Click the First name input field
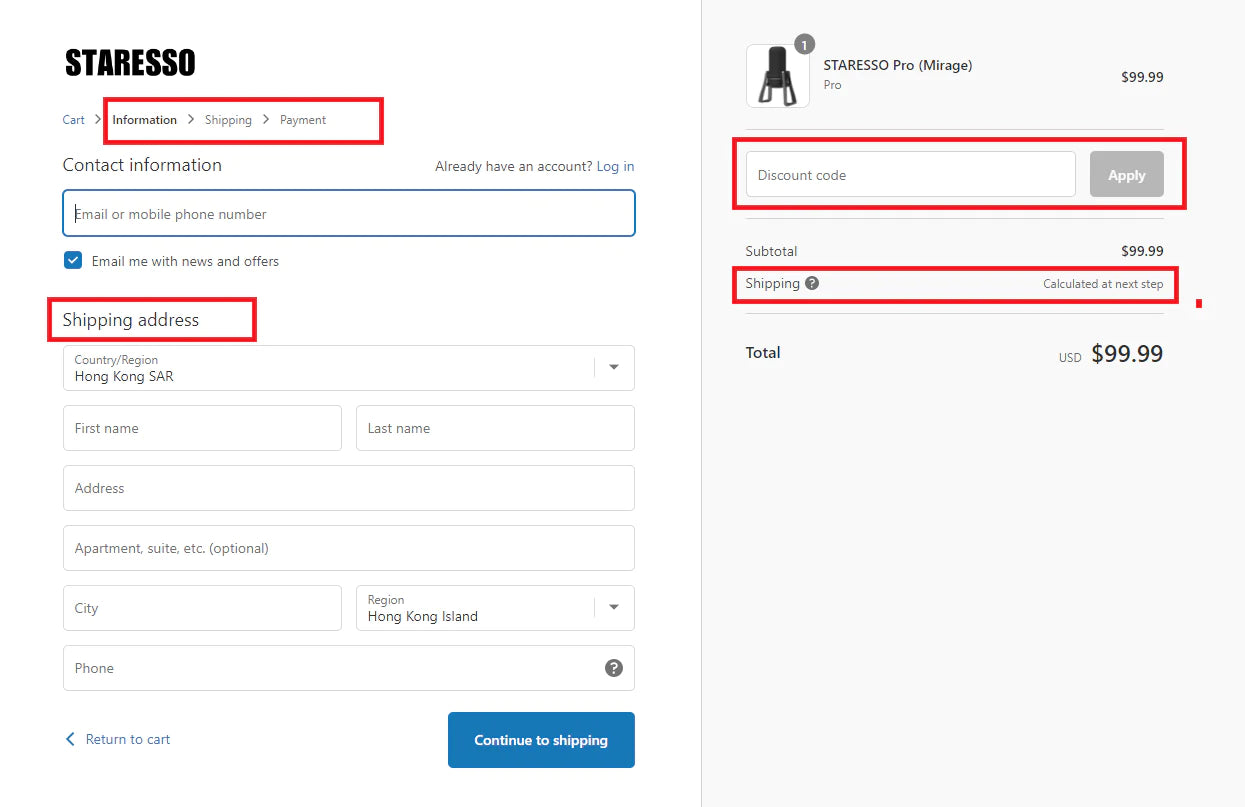This screenshot has width=1245, height=807. (x=202, y=428)
